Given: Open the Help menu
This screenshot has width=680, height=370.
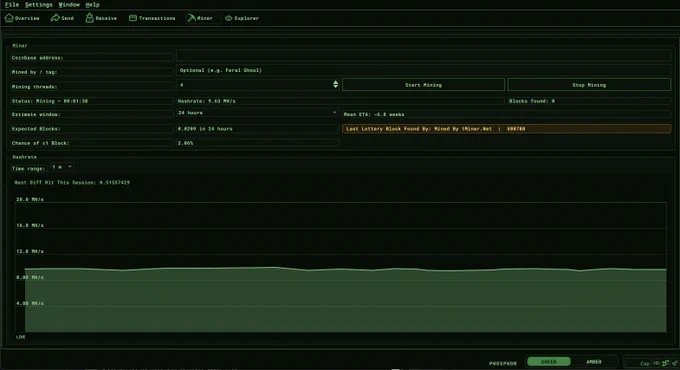Looking at the screenshot, I should click(x=92, y=5).
